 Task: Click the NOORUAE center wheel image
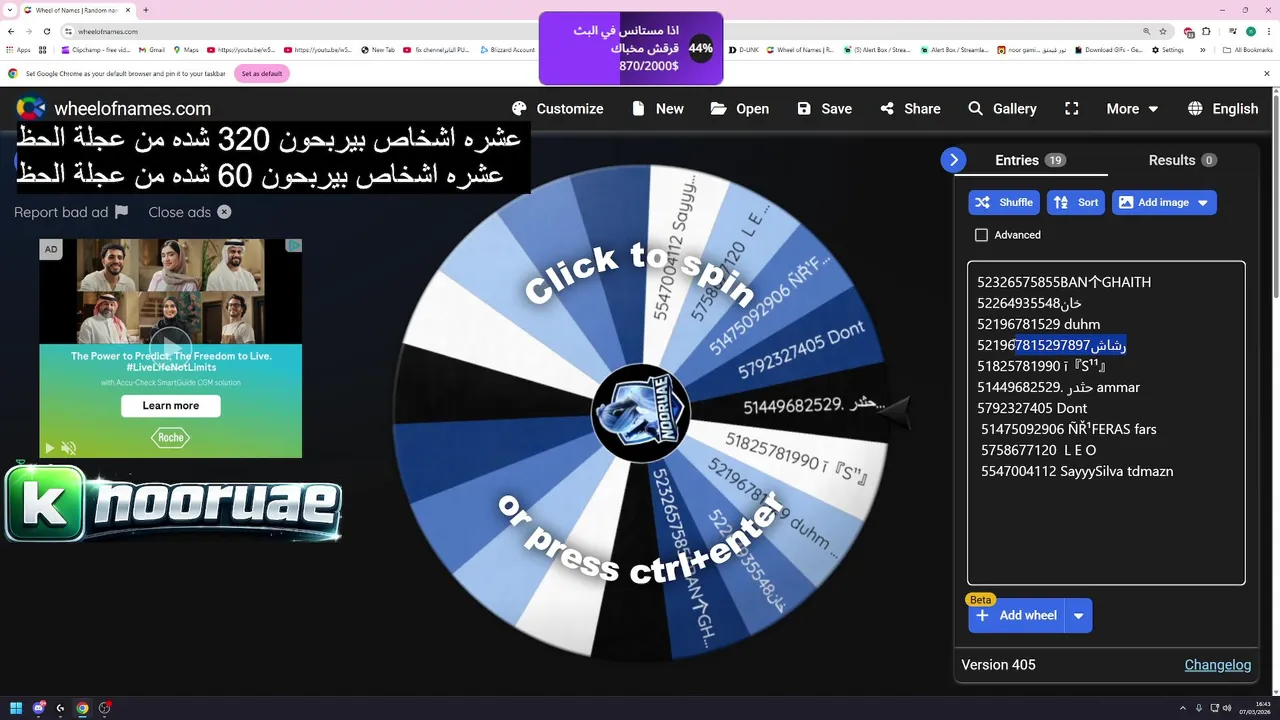[x=641, y=413]
